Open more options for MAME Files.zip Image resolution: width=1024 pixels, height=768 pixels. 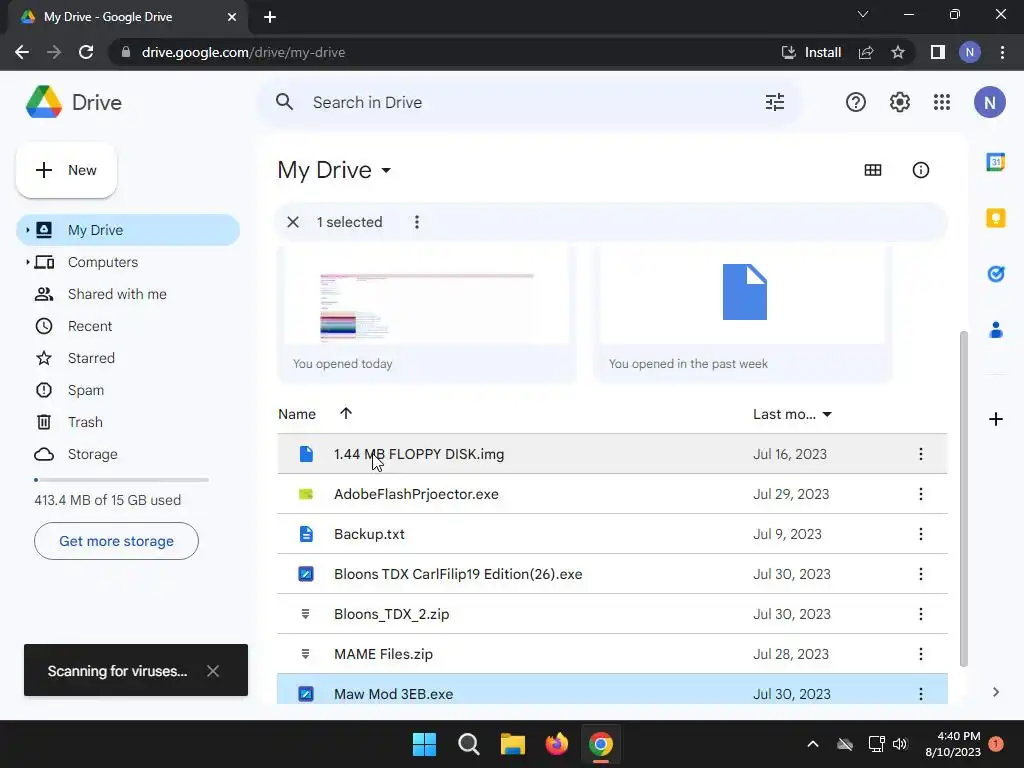pos(920,654)
